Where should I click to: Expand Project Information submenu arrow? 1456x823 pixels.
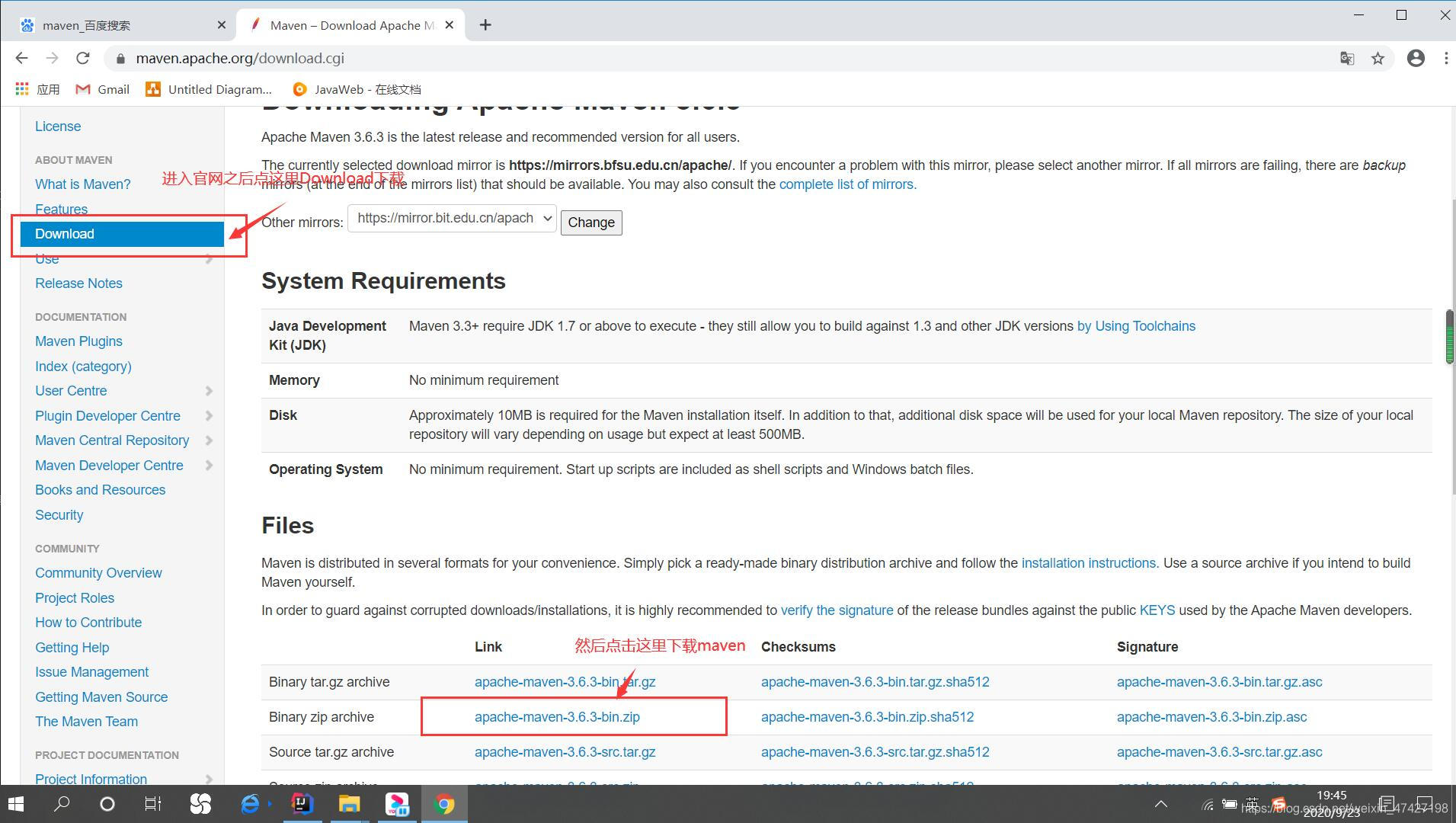point(209,779)
